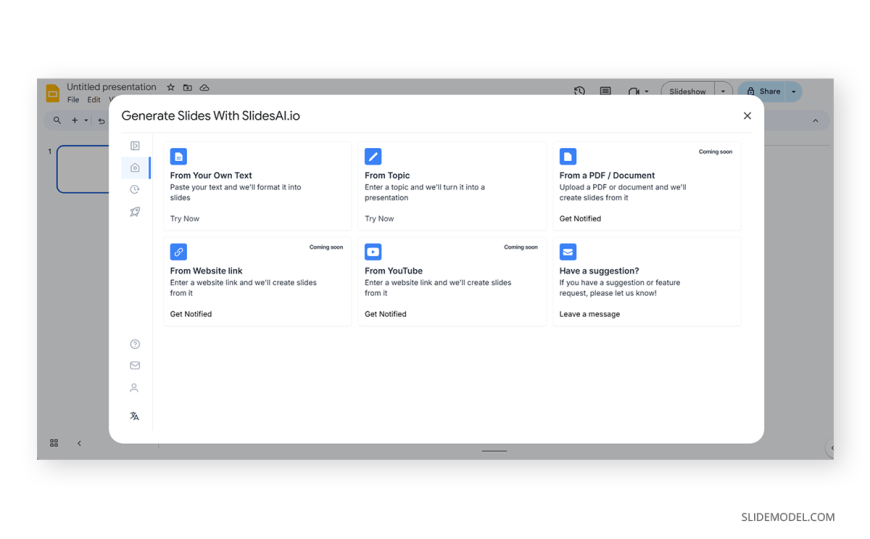
Task: Get Notified for From a PDF / Document
Action: 580,219
